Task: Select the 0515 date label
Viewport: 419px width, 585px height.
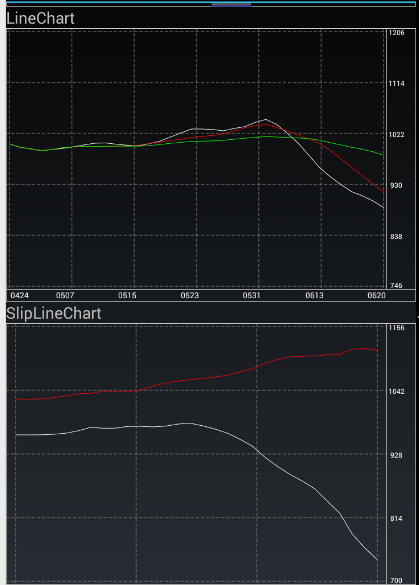Action: pyautogui.click(x=127, y=295)
